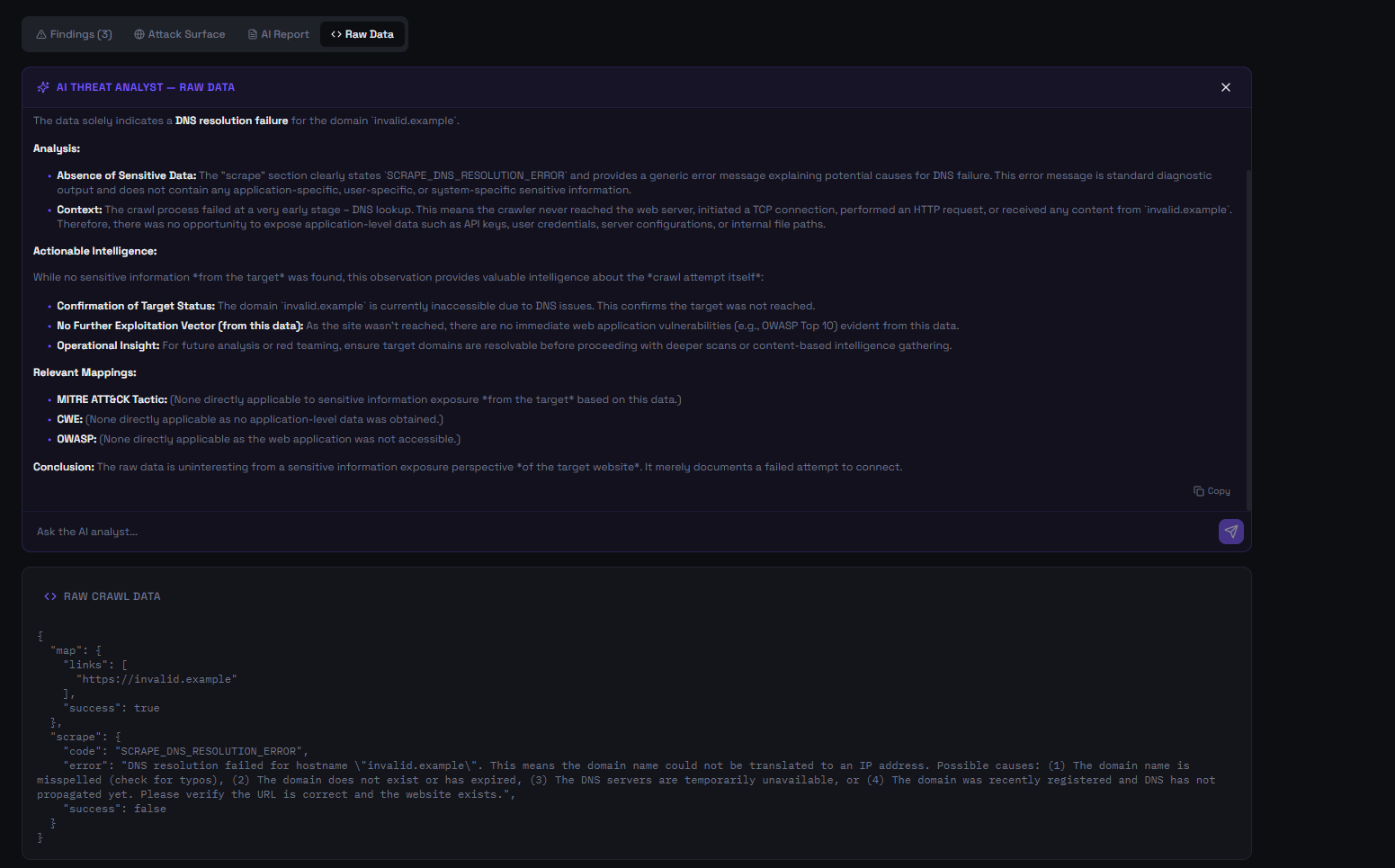Click the 'Absence of Sensitive Data:' bullet
This screenshot has height=868, width=1395.
click(127, 175)
